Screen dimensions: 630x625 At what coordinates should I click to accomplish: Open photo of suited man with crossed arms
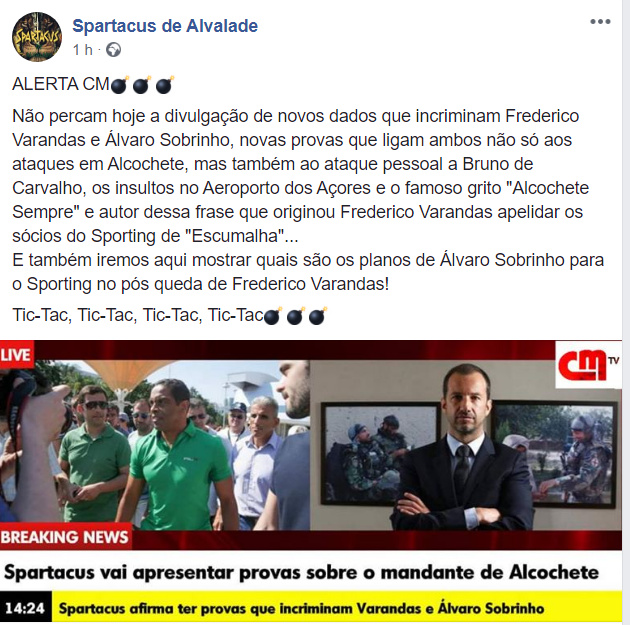[x=466, y=445]
